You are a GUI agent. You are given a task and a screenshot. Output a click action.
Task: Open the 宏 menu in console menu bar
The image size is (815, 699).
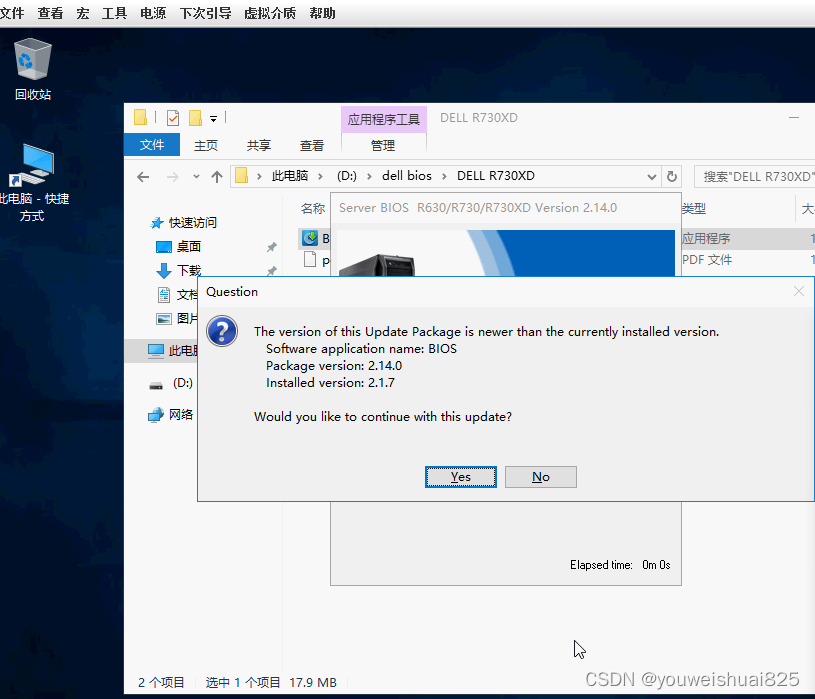pos(83,13)
